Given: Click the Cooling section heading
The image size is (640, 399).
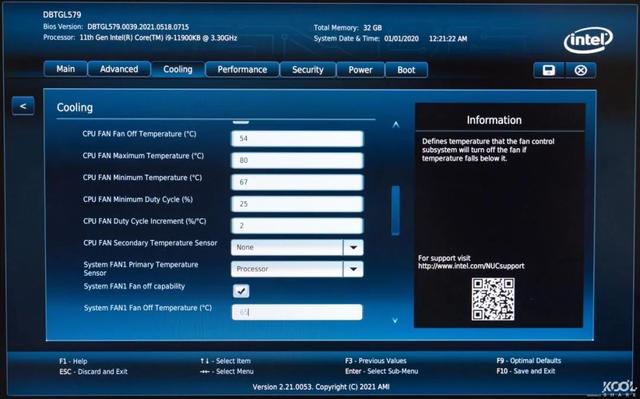Looking at the screenshot, I should click(75, 107).
